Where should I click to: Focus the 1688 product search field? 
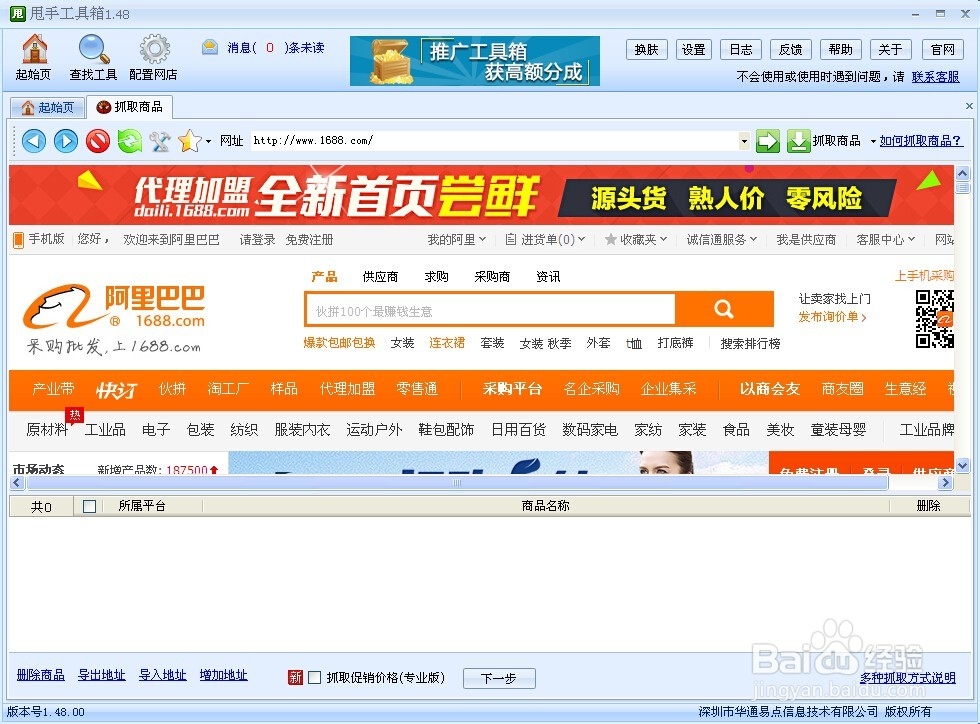(x=491, y=309)
